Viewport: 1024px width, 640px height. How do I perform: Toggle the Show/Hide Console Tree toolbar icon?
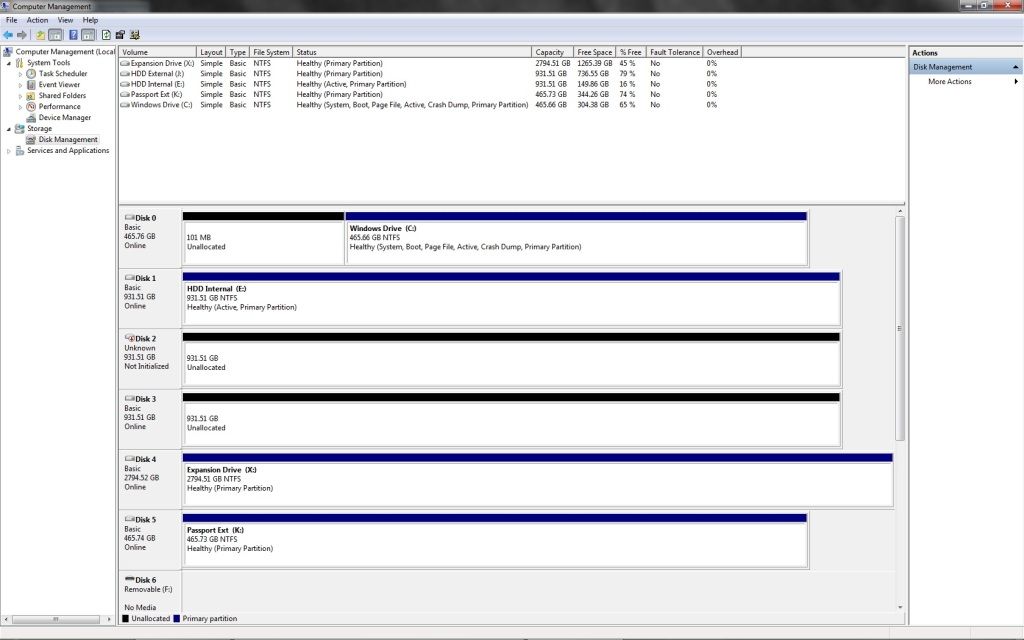56,35
